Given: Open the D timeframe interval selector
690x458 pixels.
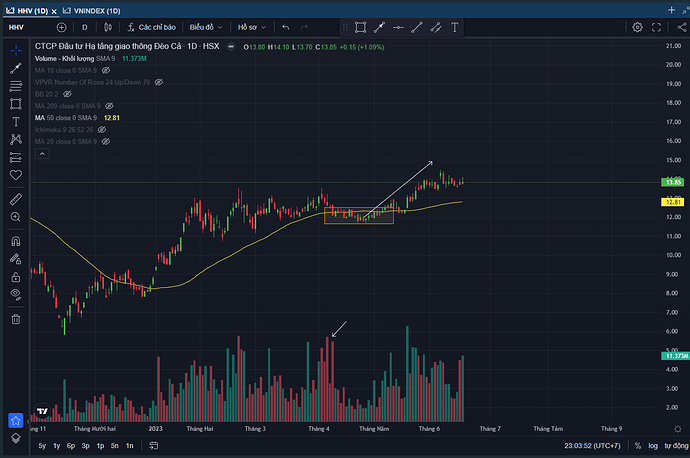Looking at the screenshot, I should tap(84, 27).
